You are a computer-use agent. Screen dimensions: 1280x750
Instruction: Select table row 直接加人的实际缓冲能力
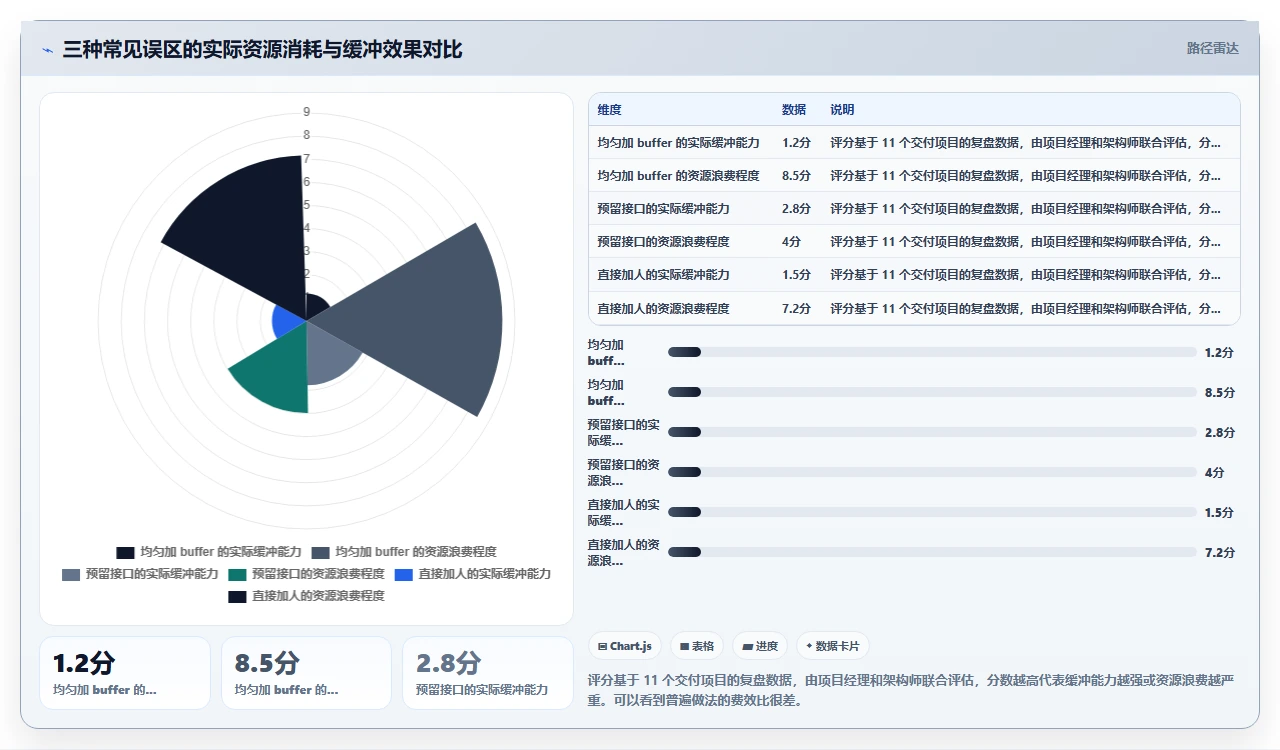click(914, 274)
